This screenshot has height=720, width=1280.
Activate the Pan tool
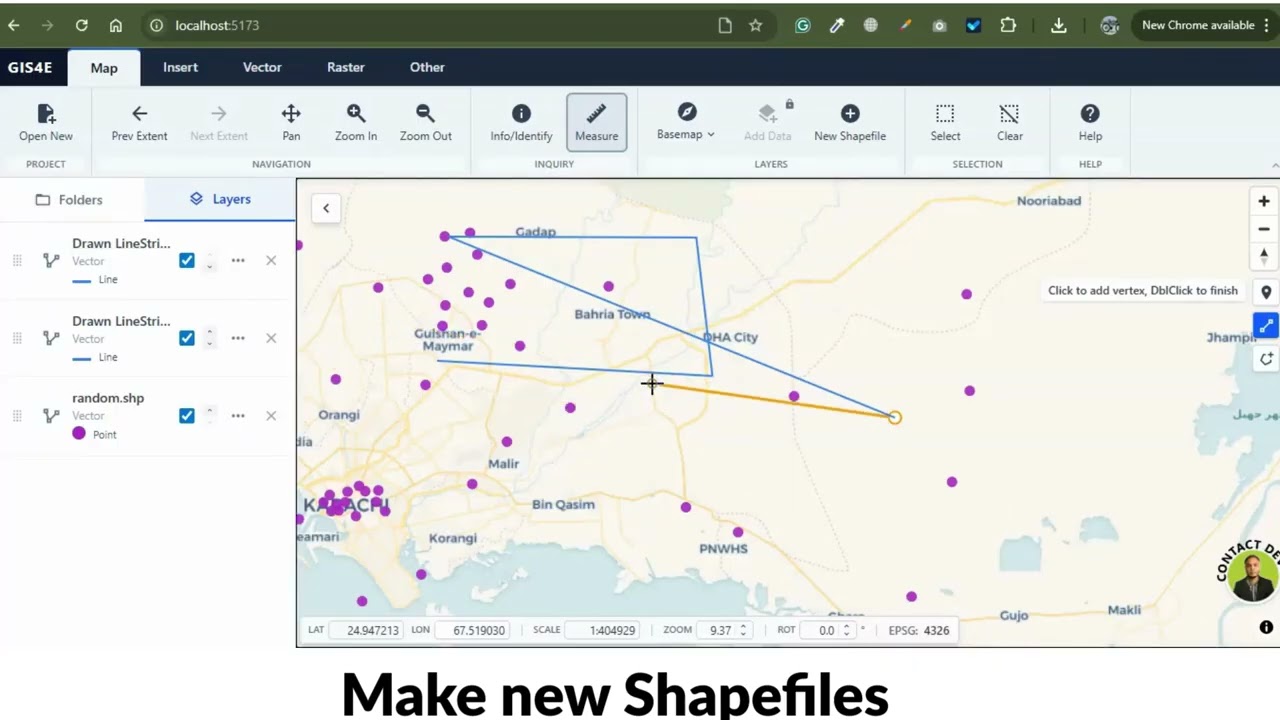(x=291, y=123)
